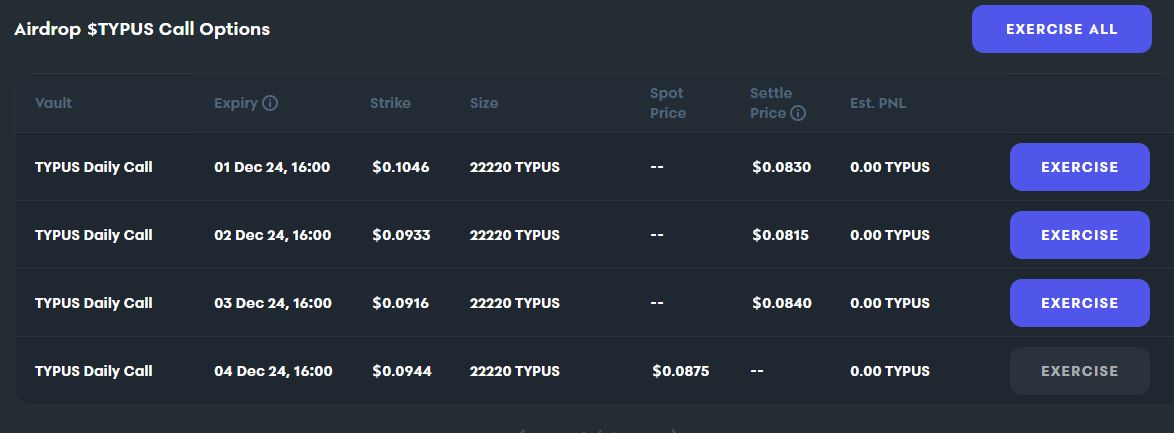Click the $0.0840 settle price value
The height and width of the screenshot is (433, 1174).
click(781, 303)
